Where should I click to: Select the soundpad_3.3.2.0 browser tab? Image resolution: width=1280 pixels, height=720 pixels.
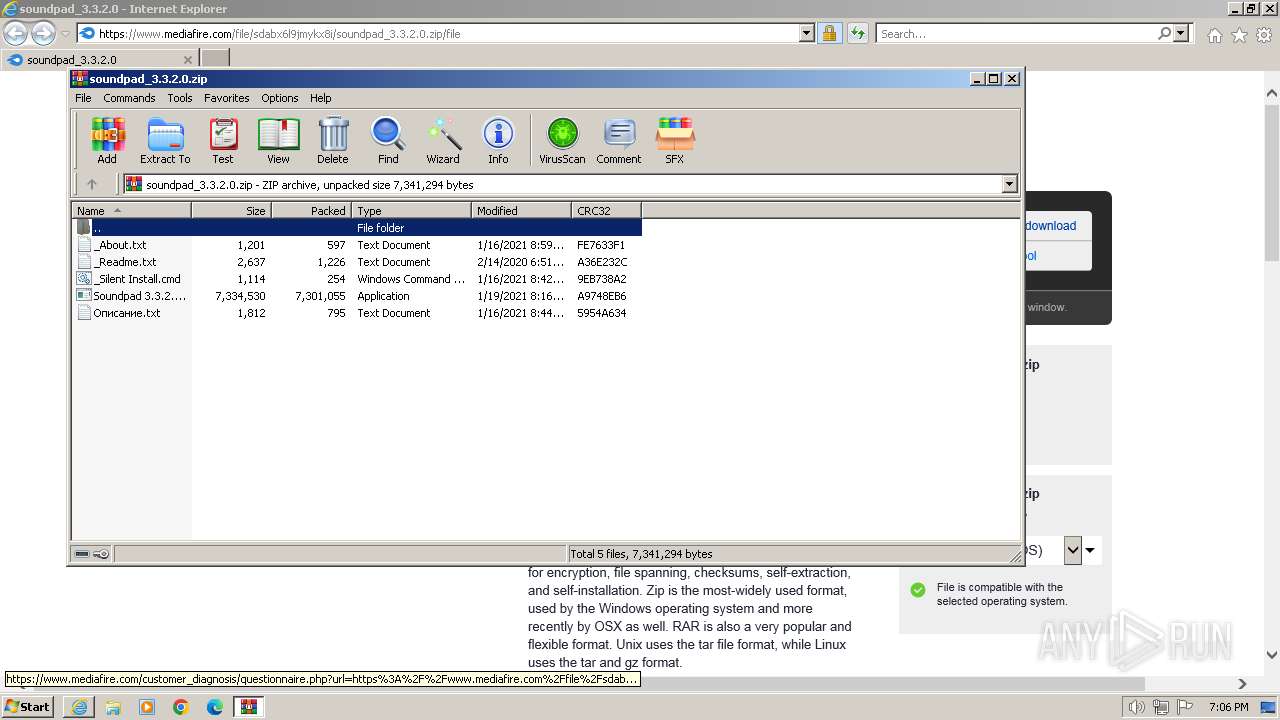click(x=100, y=59)
